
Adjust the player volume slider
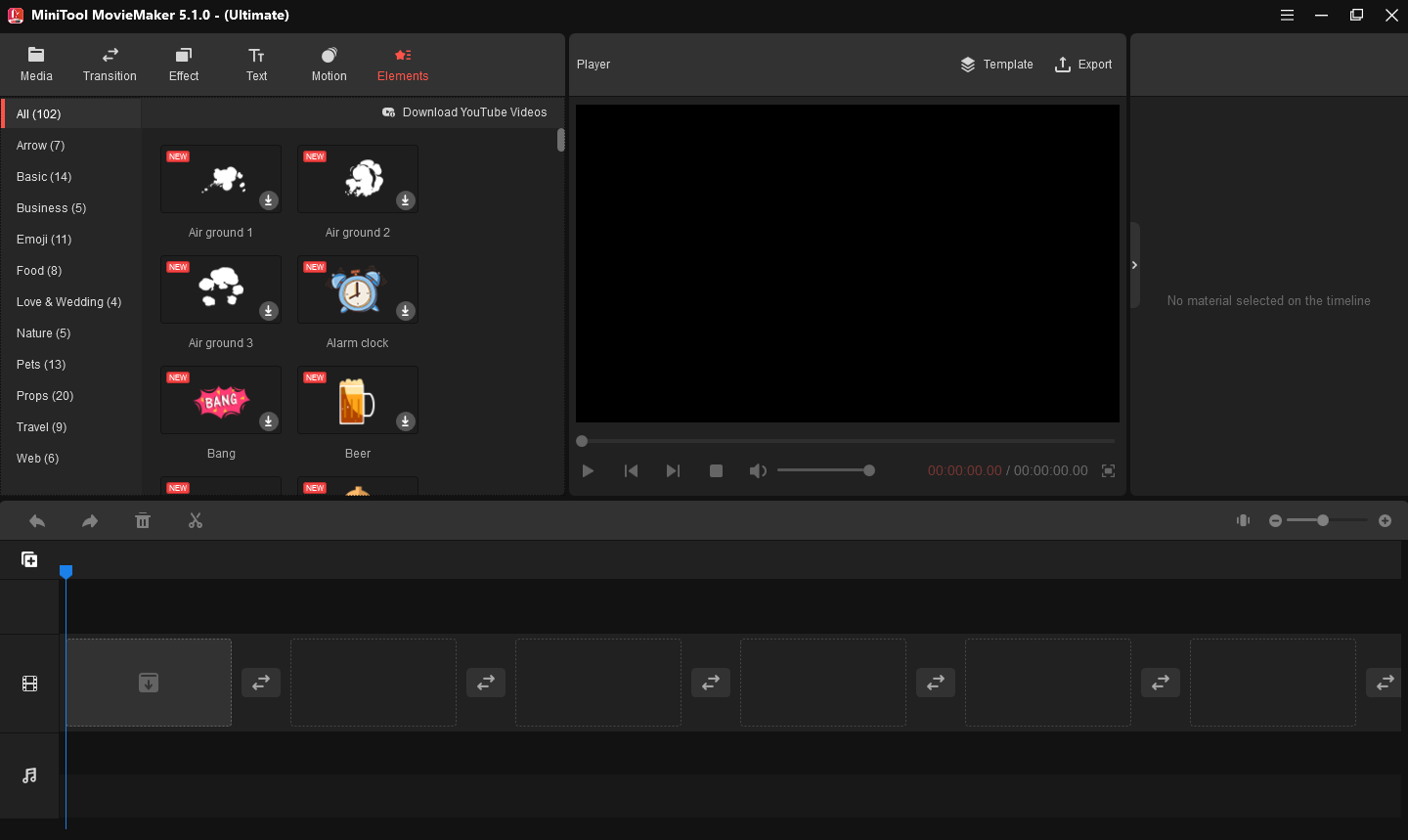coord(825,470)
